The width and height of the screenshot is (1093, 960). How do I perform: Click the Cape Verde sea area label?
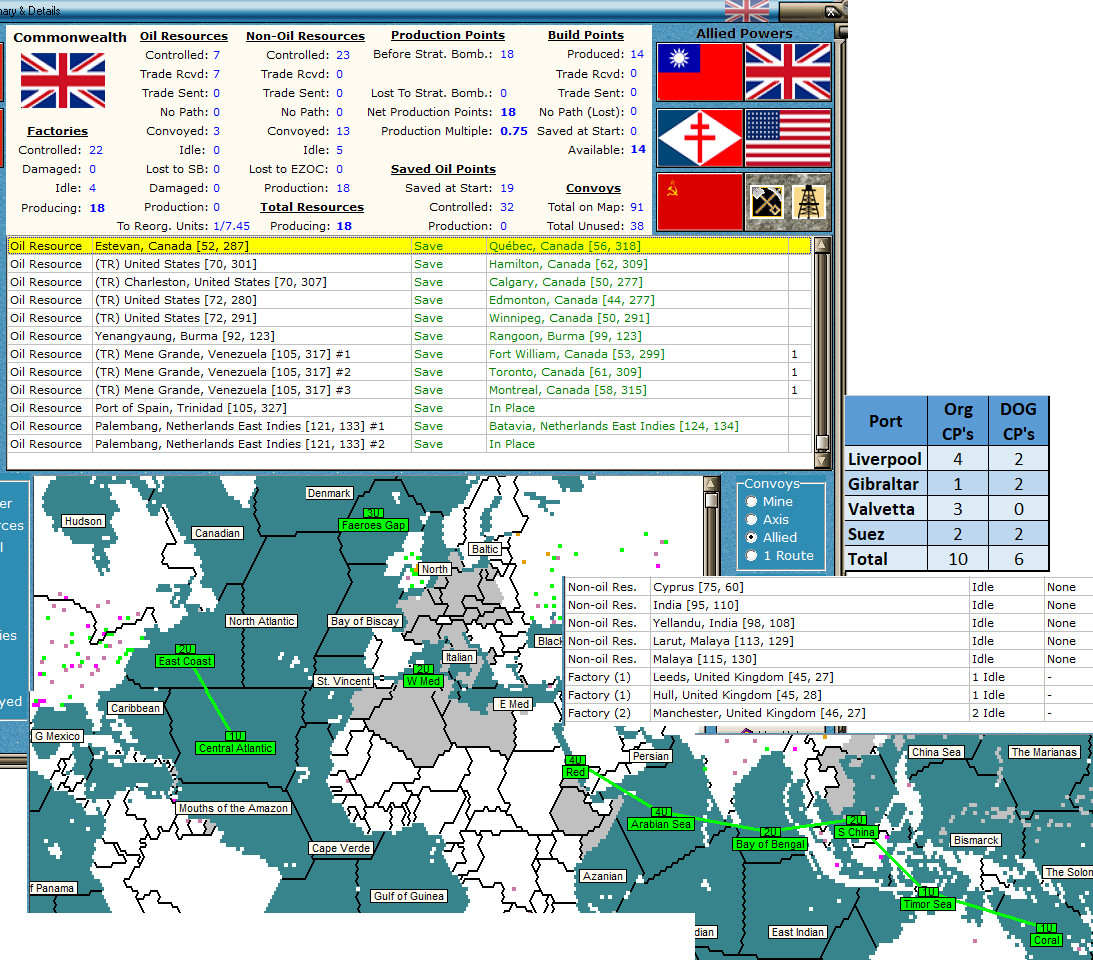point(341,848)
